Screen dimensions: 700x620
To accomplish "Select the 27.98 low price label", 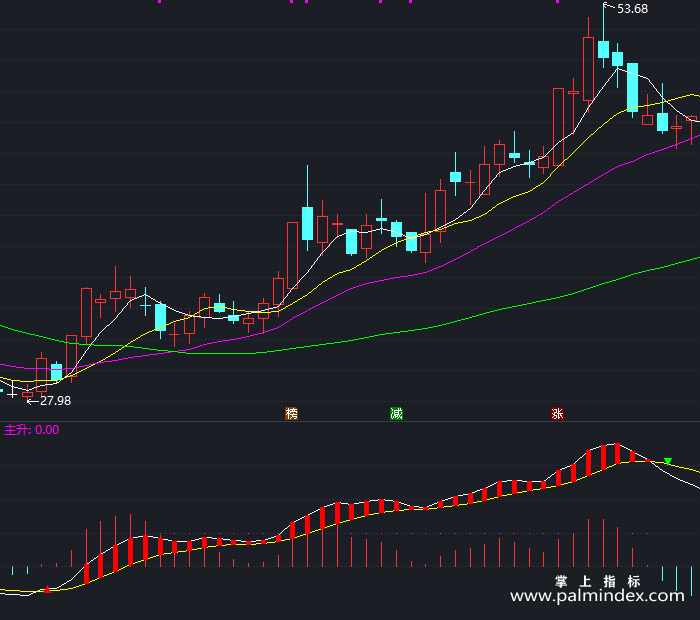I will [x=55, y=401].
